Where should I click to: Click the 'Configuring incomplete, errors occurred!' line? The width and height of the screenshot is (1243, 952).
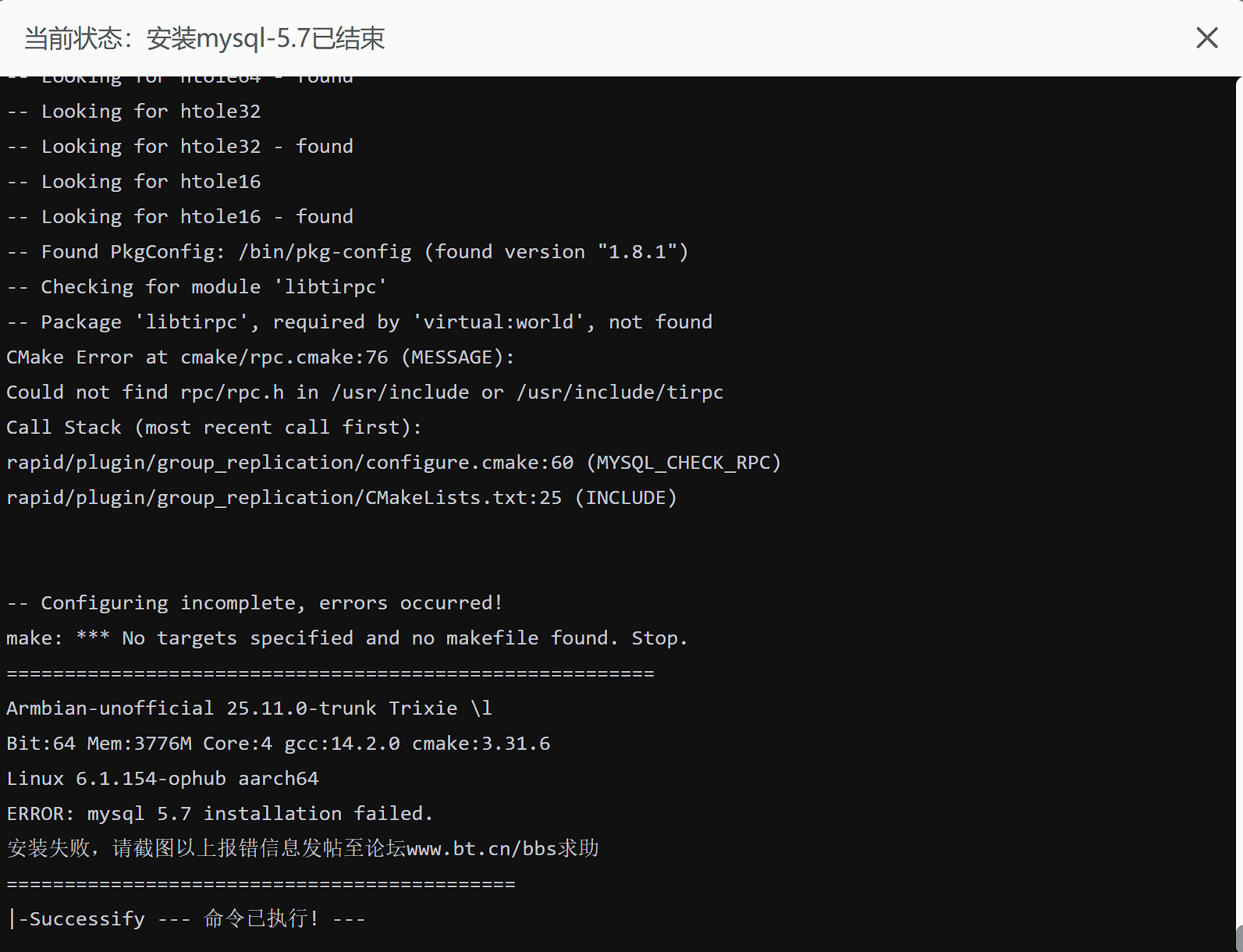(x=255, y=603)
